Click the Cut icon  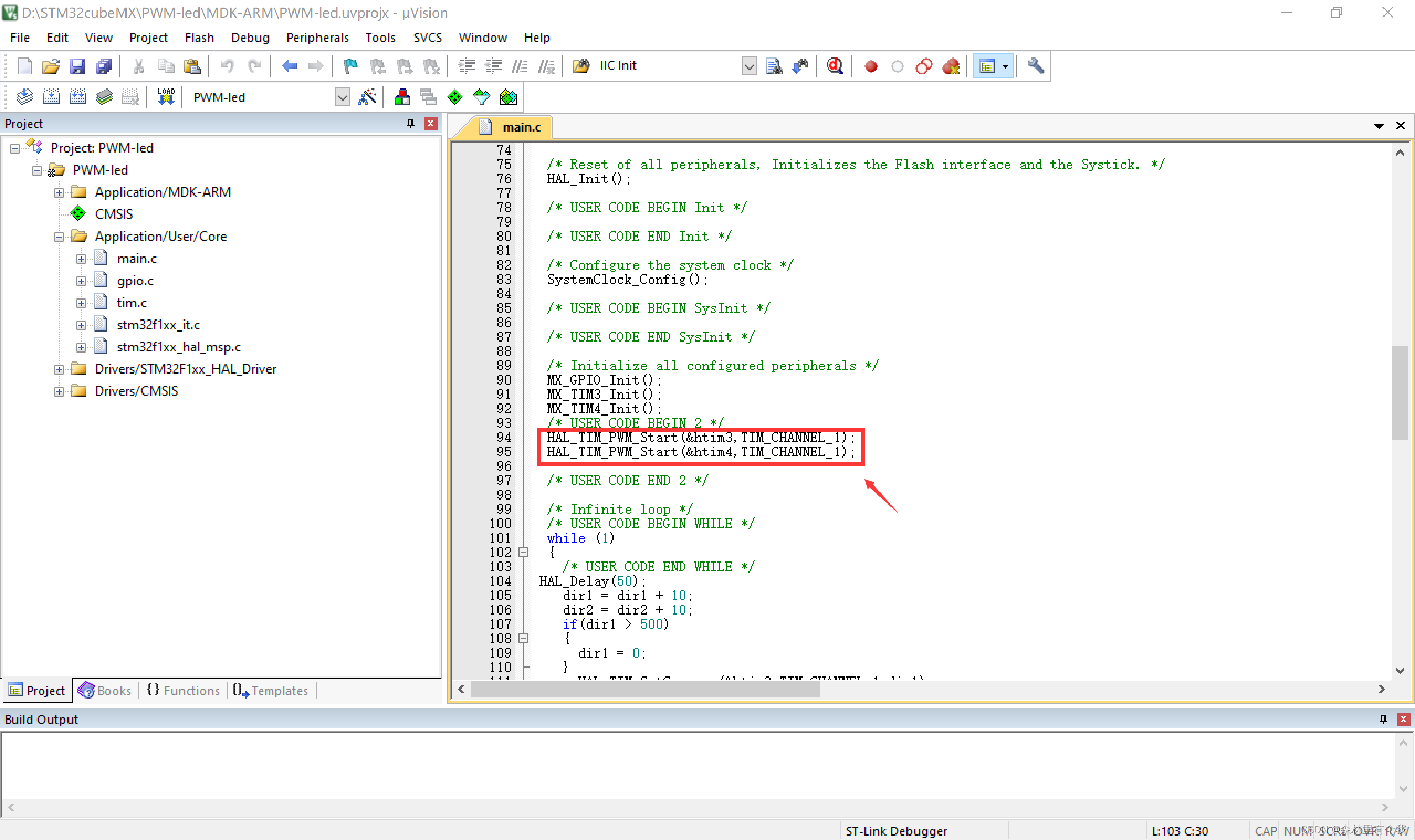(x=138, y=66)
